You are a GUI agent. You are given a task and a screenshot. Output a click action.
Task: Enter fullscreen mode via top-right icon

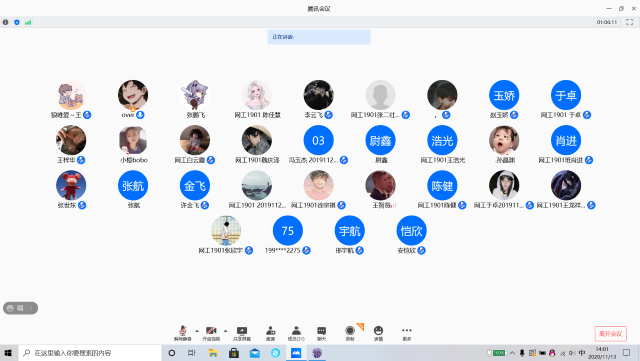click(x=630, y=22)
